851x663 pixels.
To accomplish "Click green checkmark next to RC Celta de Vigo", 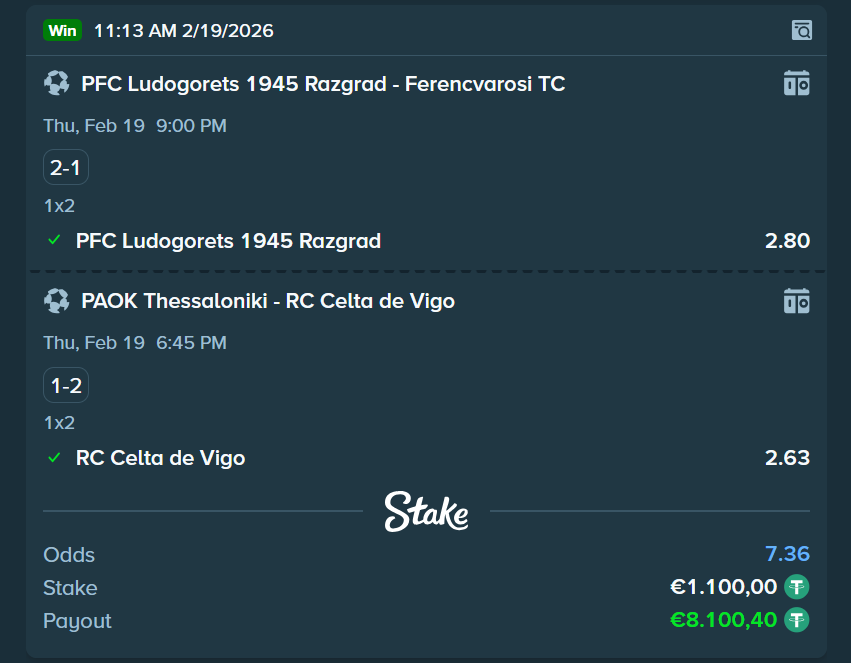I will (x=55, y=458).
